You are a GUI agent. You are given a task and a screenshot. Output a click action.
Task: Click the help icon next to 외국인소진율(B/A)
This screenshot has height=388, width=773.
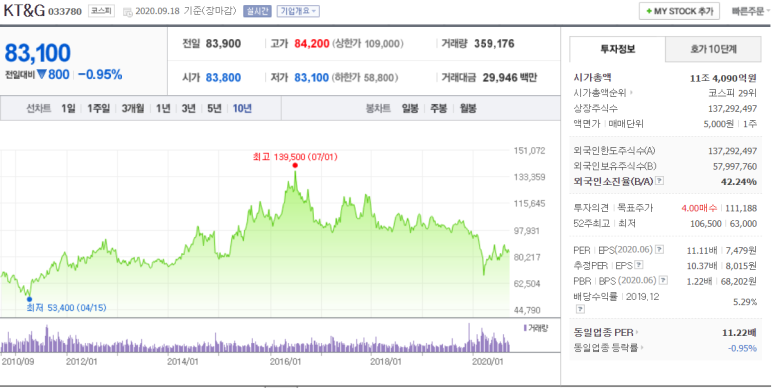point(660,181)
